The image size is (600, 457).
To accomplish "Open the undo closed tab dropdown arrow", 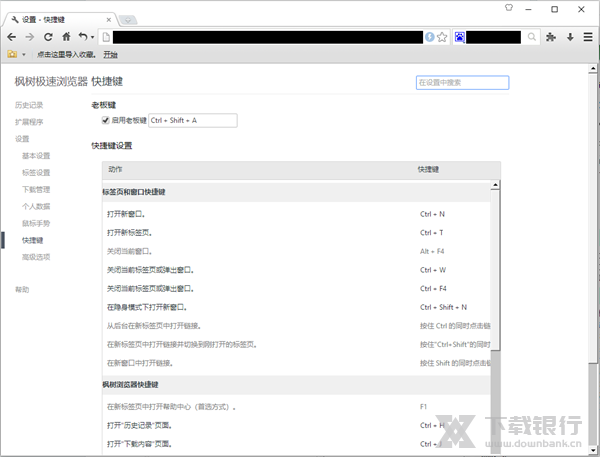I will point(92,38).
